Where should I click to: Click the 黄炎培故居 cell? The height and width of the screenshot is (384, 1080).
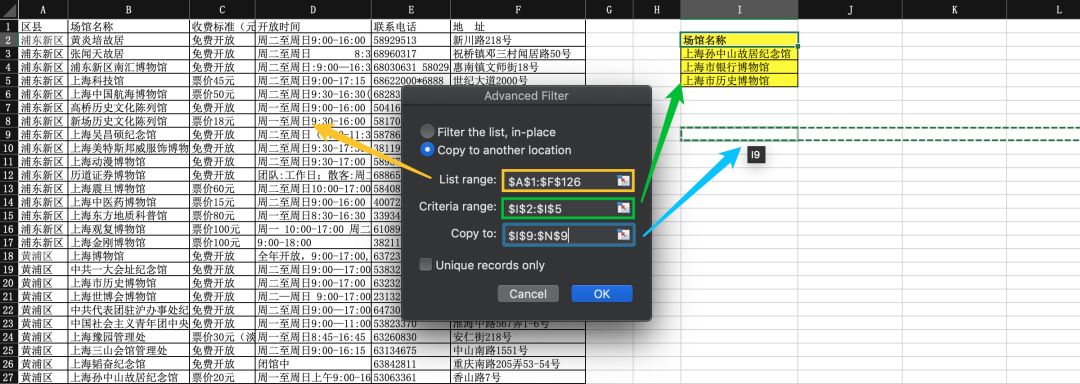coord(129,40)
